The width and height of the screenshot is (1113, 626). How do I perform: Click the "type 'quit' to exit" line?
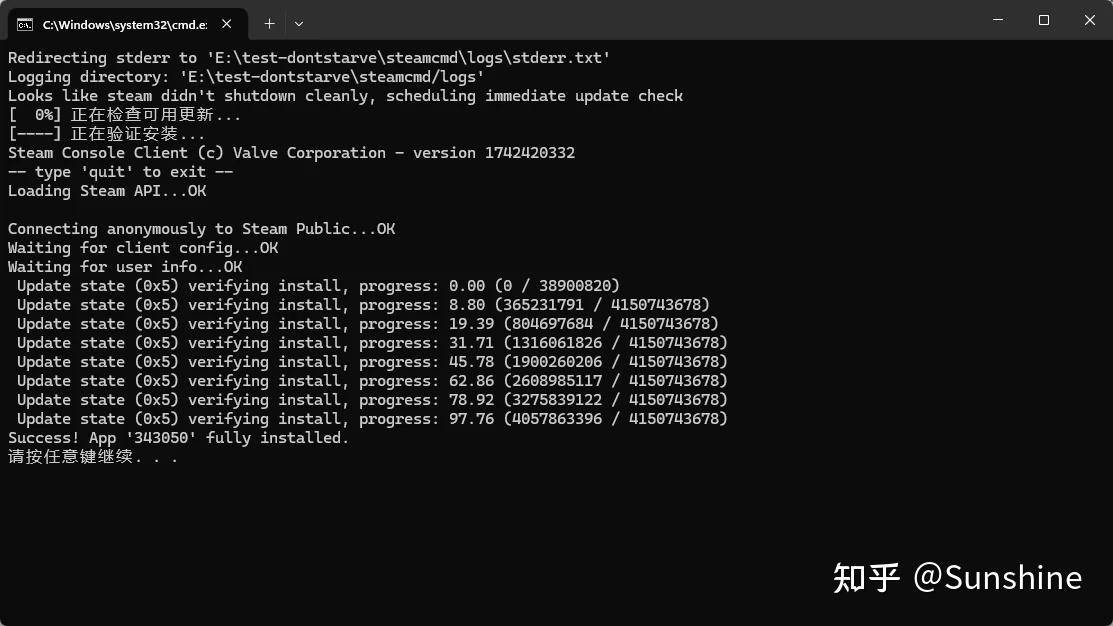[121, 172]
